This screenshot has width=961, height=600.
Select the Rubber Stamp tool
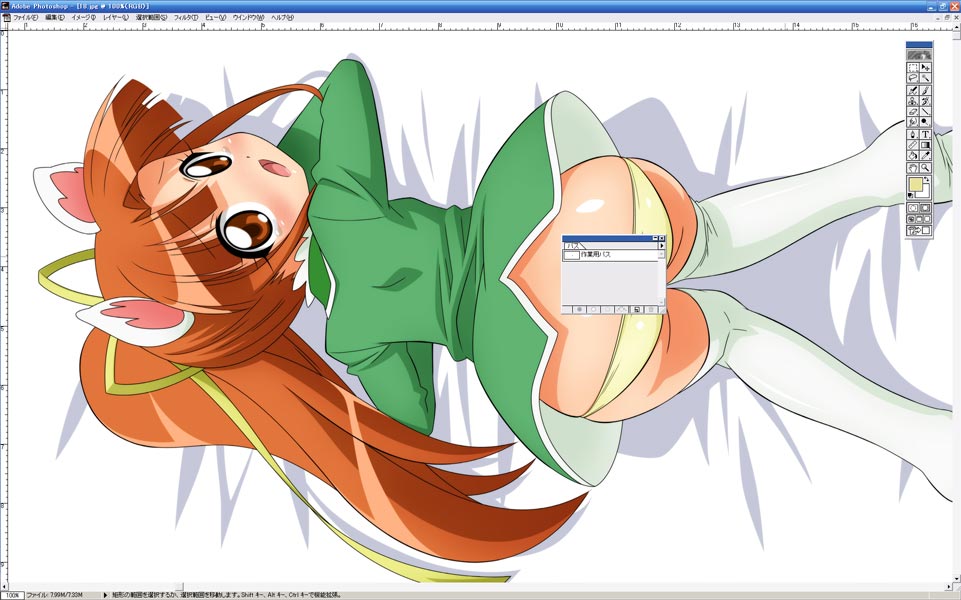click(913, 101)
